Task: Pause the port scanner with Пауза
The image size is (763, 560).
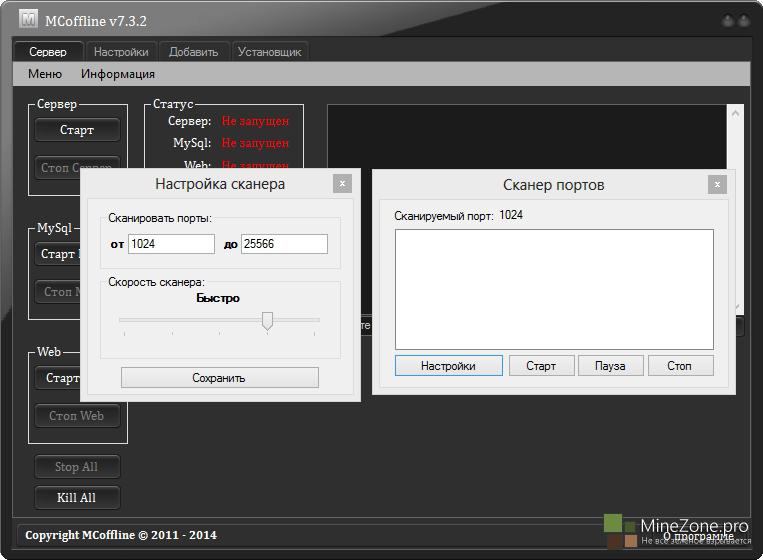Action: pyautogui.click(x=610, y=366)
